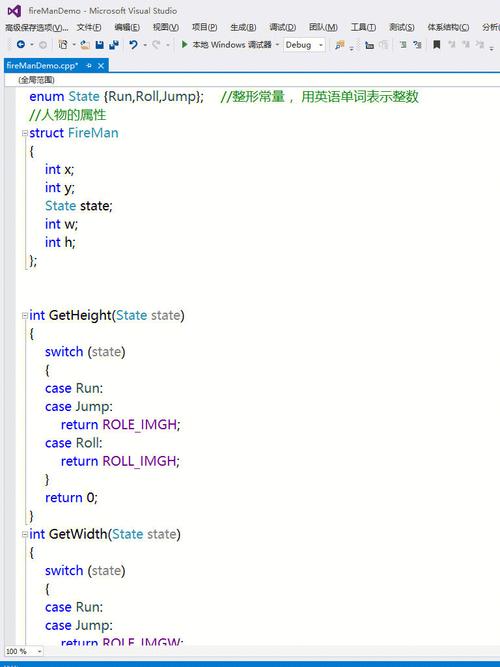Image resolution: width=500 pixels, height=667 pixels.
Task: Open the 文件(F) menu
Action: 89,27
